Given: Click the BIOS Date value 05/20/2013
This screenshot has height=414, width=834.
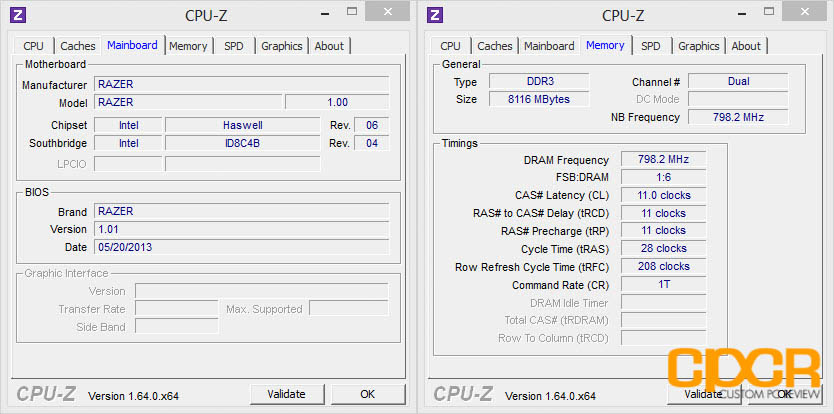Looking at the screenshot, I should tap(241, 247).
